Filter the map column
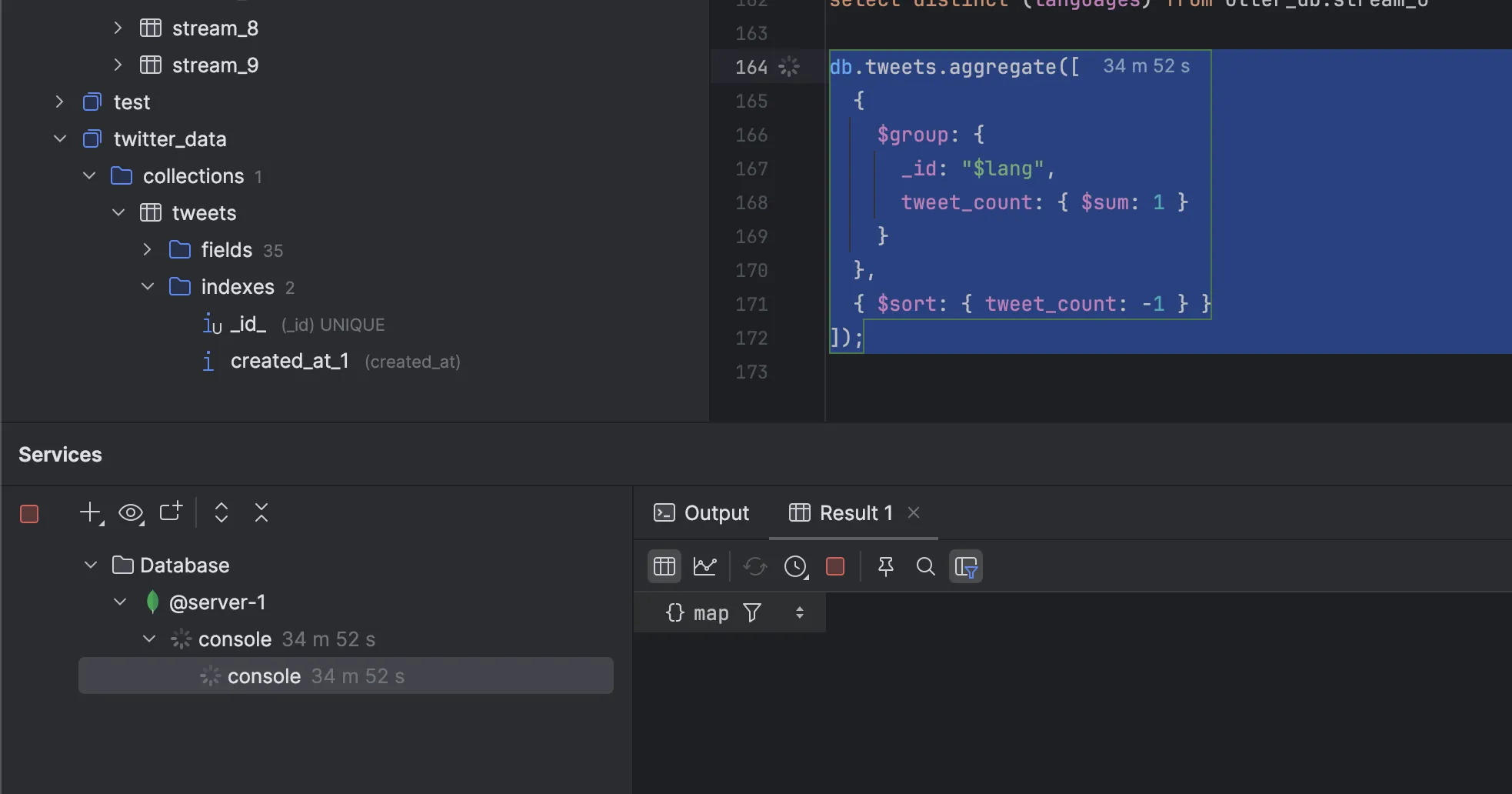 (x=752, y=612)
